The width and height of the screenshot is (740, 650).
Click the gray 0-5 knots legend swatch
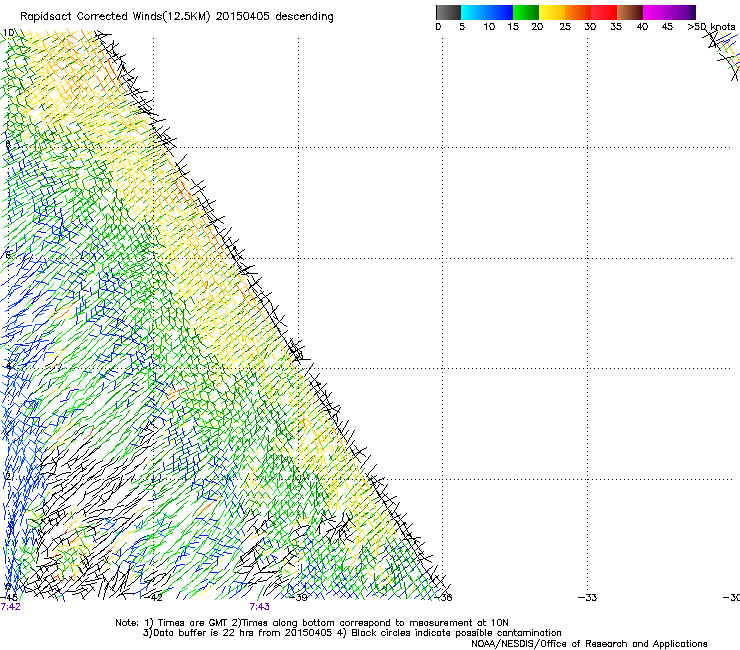point(448,12)
